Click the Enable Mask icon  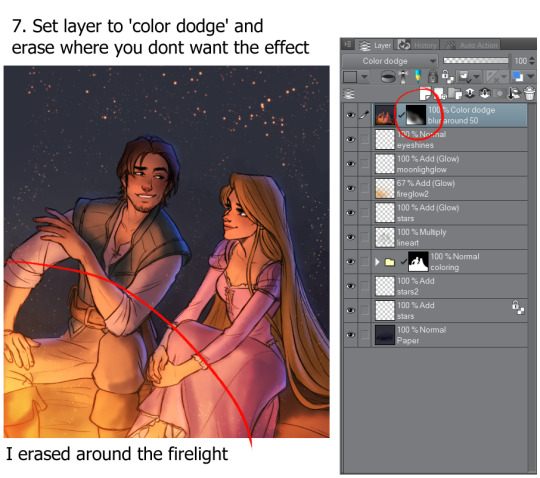pyautogui.click(x=464, y=76)
